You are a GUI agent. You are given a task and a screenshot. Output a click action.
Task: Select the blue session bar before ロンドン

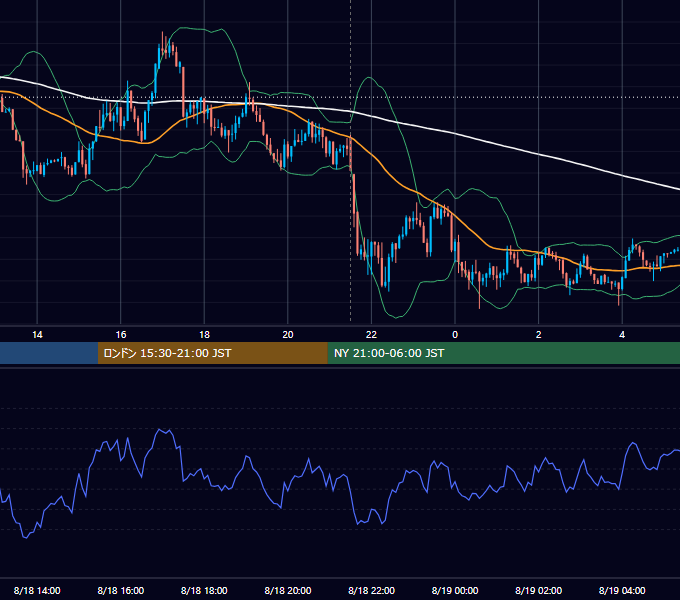coord(49,353)
